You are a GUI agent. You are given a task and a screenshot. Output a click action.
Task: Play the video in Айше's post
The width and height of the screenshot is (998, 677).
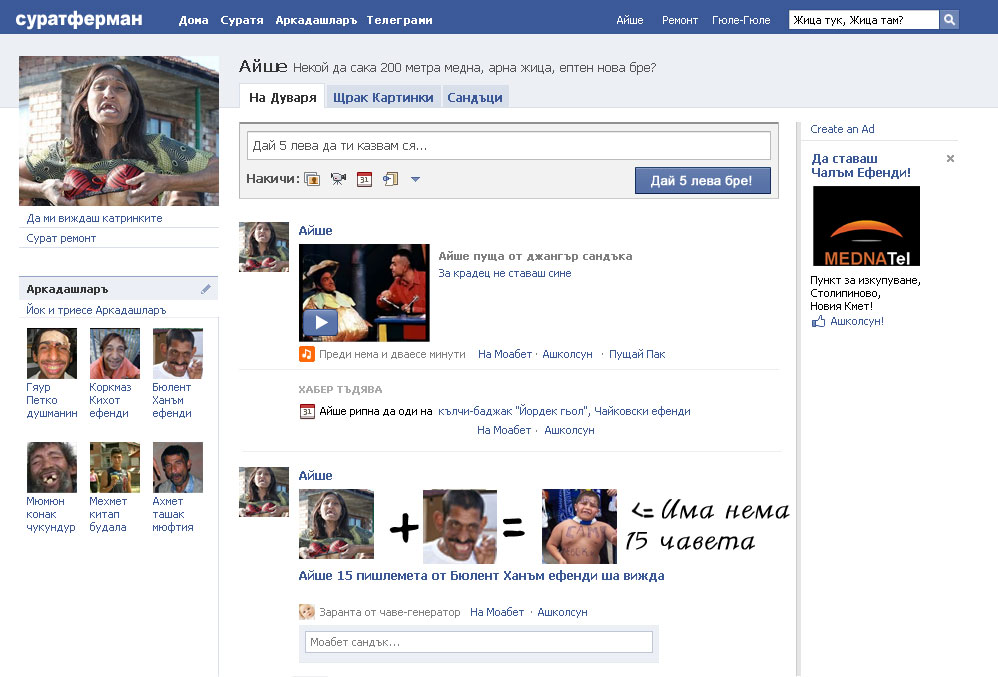320,323
